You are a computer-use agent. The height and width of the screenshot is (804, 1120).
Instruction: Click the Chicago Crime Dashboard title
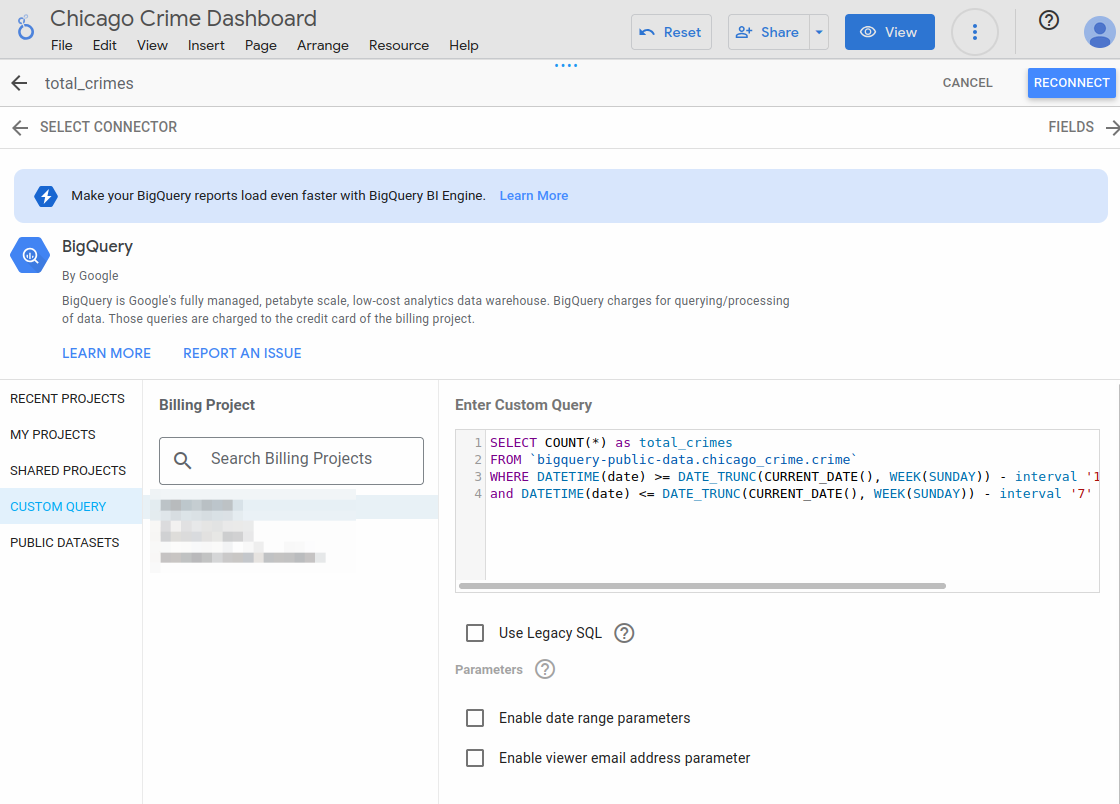point(183,19)
